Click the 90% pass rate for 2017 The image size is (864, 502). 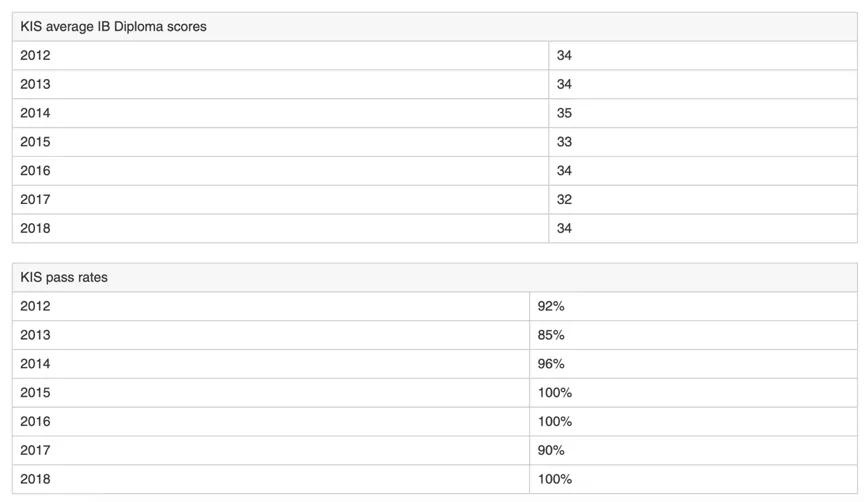pos(550,450)
